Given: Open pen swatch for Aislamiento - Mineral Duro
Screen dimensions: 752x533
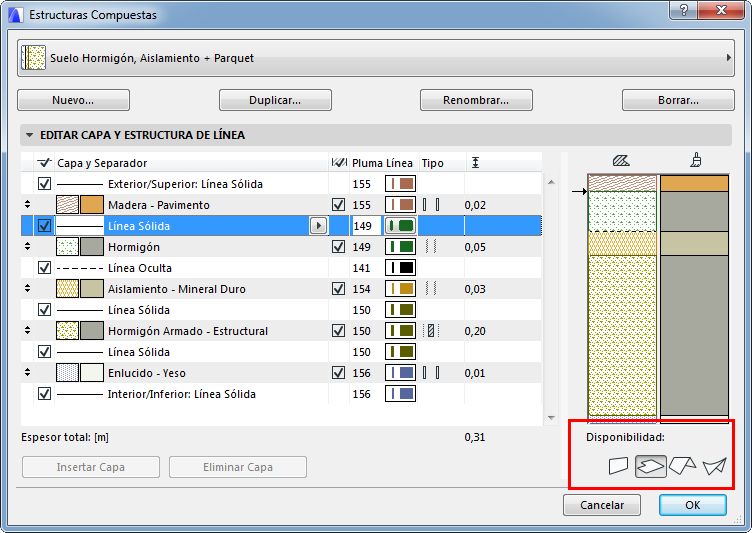Looking at the screenshot, I should click(x=400, y=289).
